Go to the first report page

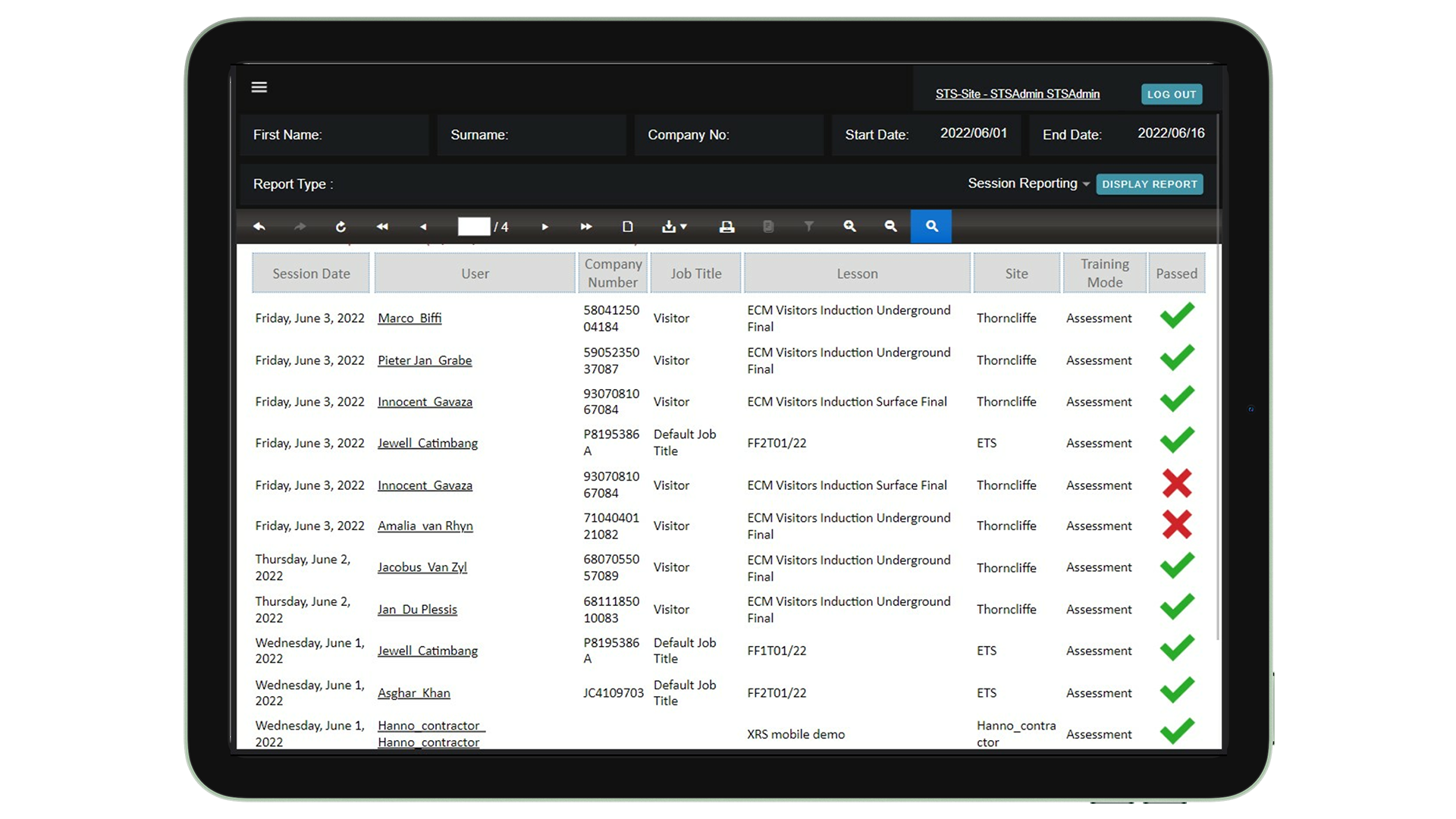coord(382,227)
